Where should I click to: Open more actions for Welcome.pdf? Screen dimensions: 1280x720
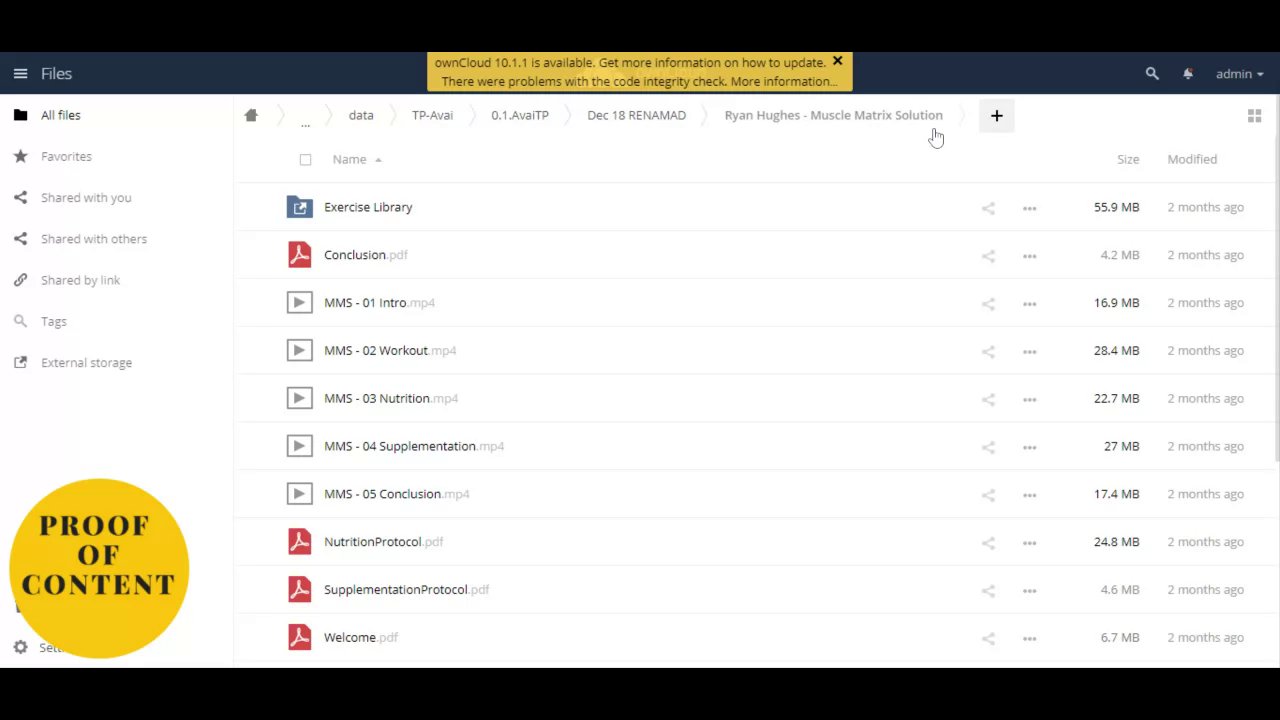pos(1029,638)
